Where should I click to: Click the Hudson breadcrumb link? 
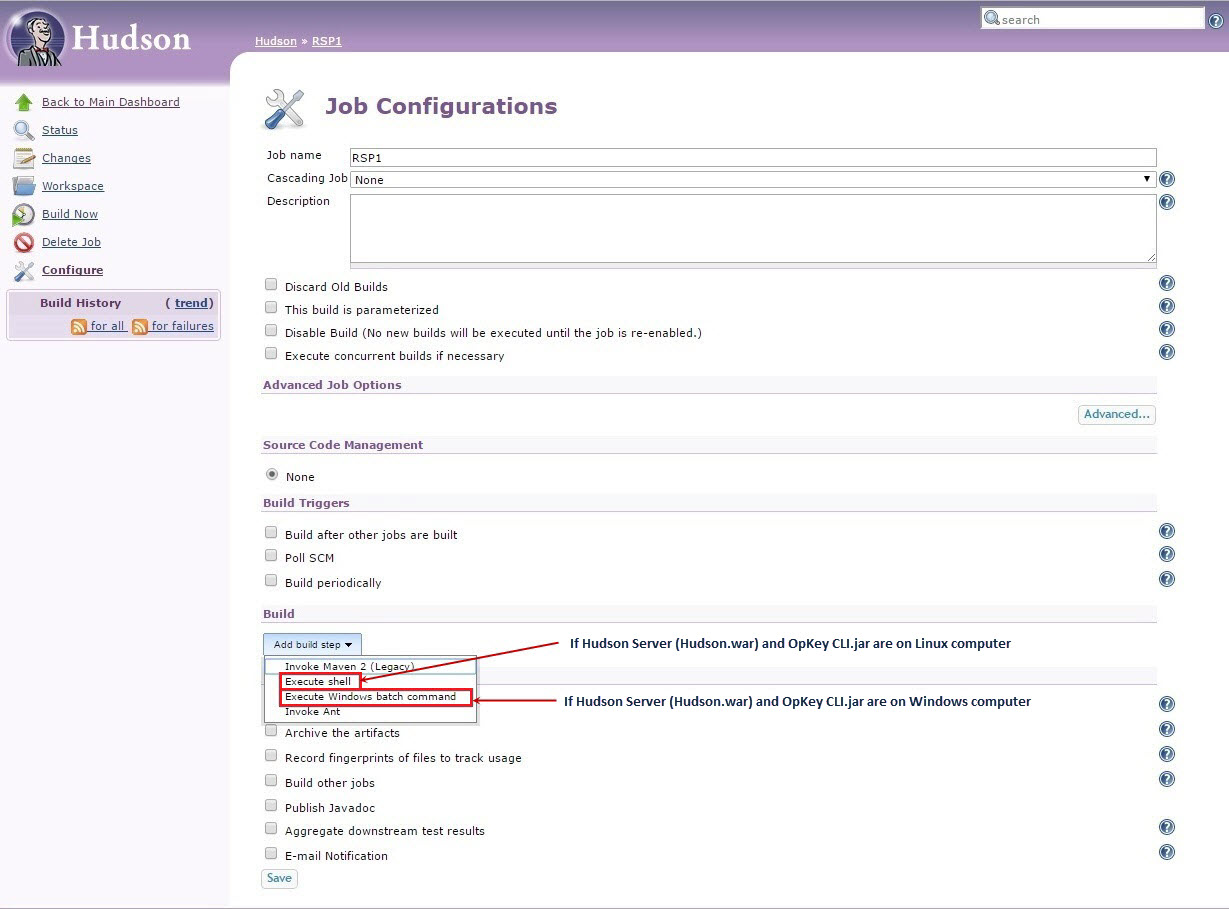tap(276, 41)
